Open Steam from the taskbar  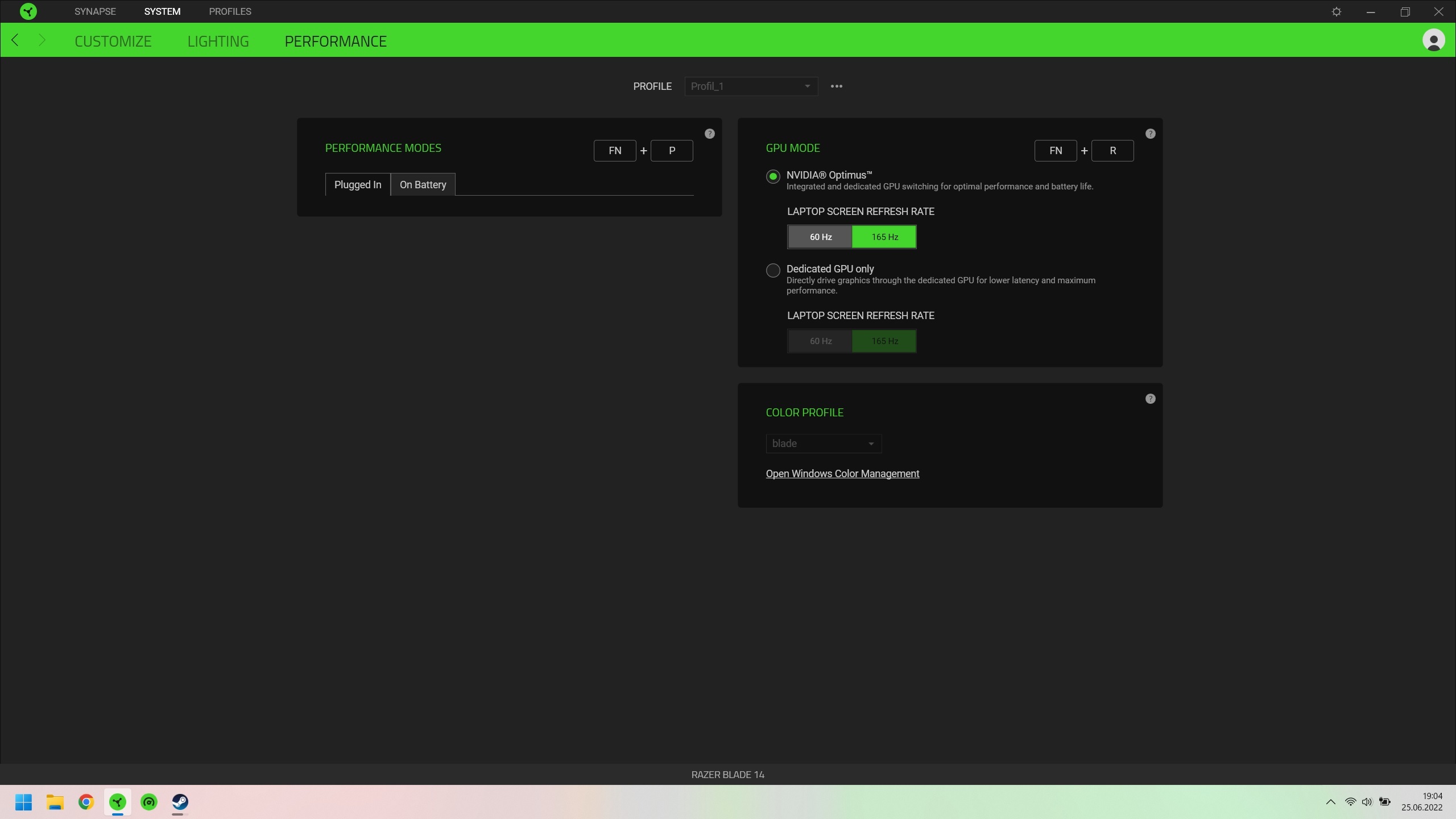(180, 802)
